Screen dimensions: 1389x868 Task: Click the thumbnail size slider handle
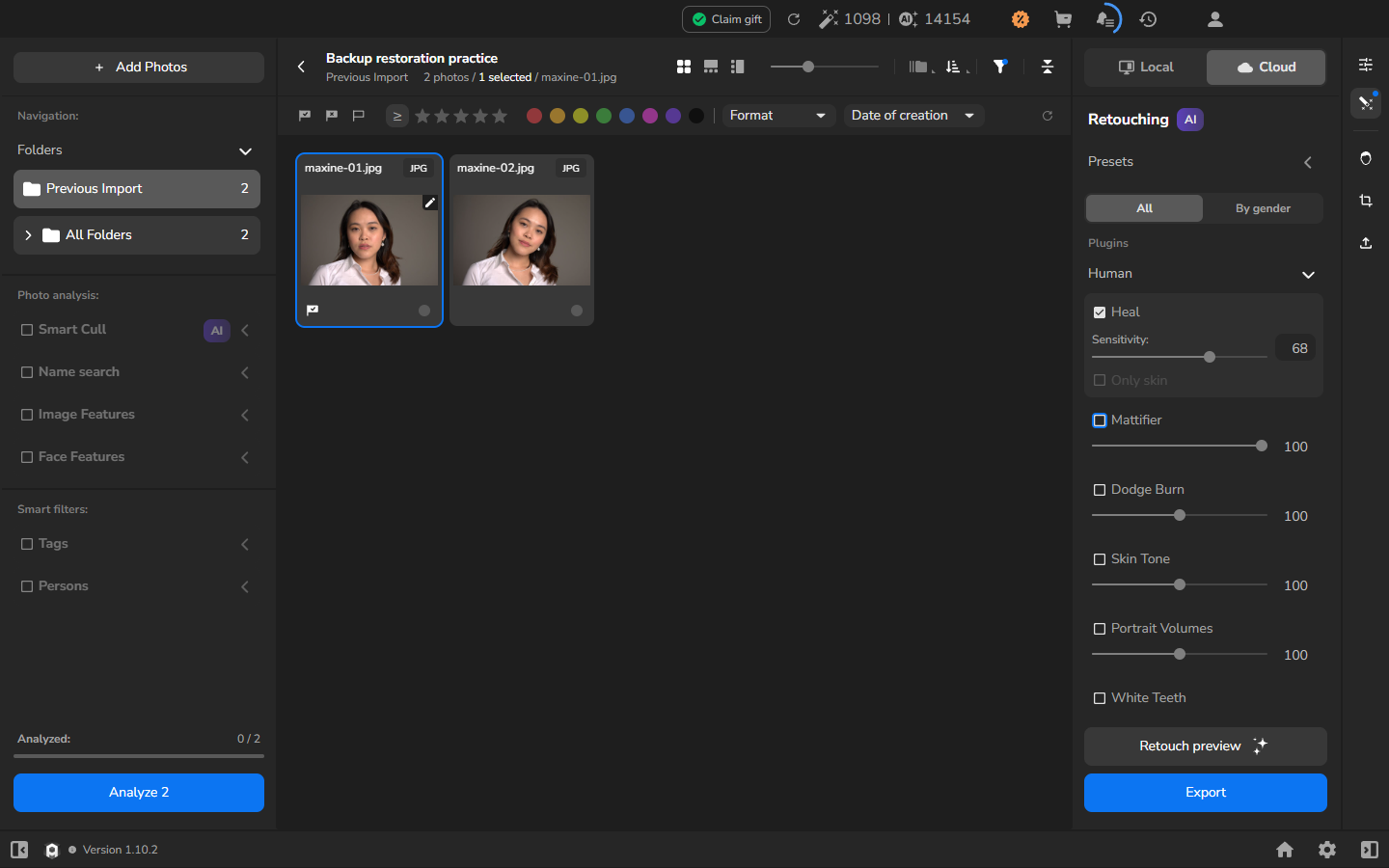point(808,67)
